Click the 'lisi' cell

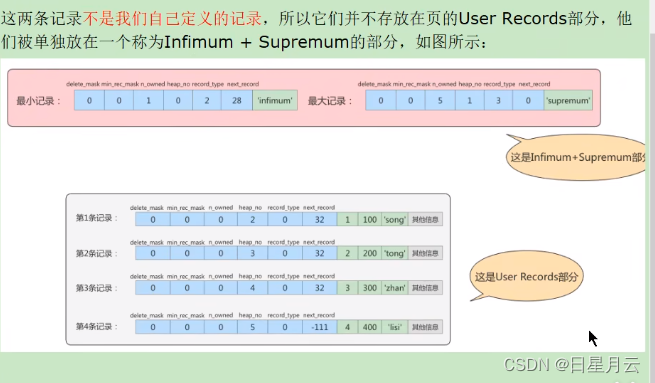click(x=395, y=327)
